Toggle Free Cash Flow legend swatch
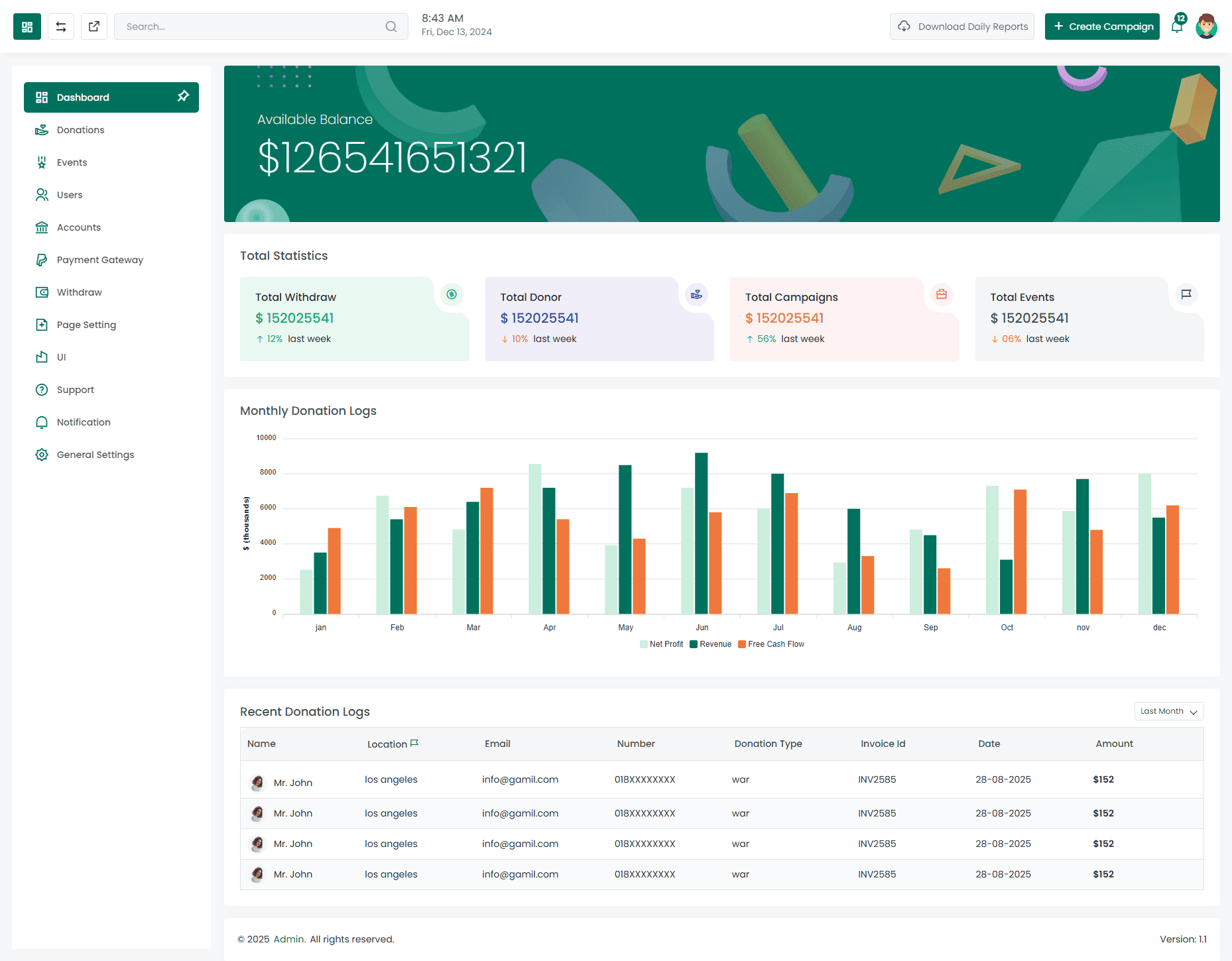Viewport: 1232px width, 961px height. 742,644
